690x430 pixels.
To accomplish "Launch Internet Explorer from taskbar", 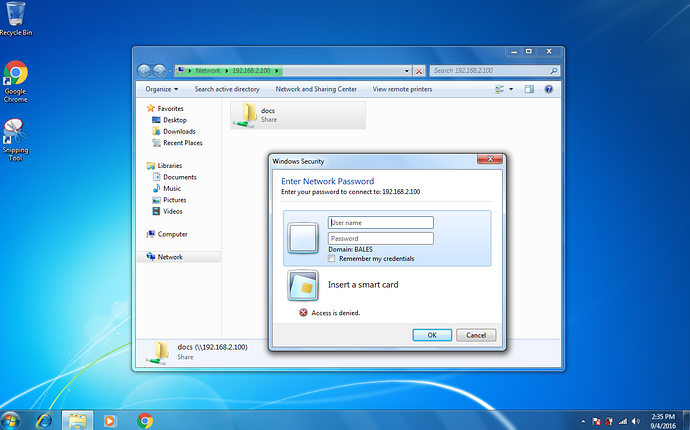I will pyautogui.click(x=44, y=421).
